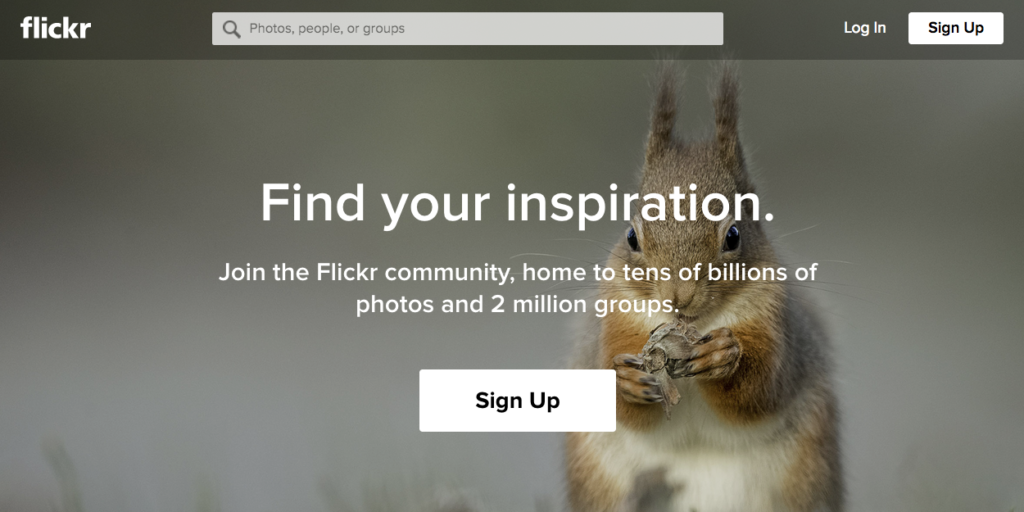Click the flickr logo in header
Screen dimensions: 1024x512
[x=56, y=28]
